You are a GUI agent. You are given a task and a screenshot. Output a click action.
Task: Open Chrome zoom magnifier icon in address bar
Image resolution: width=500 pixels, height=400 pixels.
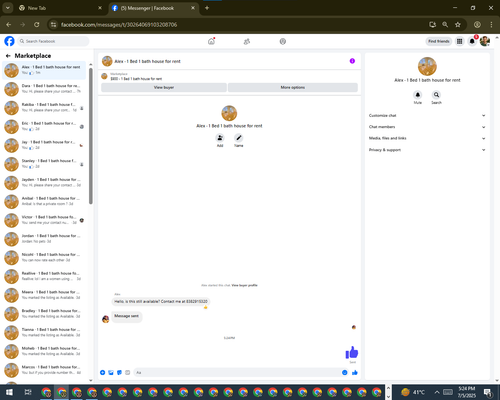tap(445, 25)
